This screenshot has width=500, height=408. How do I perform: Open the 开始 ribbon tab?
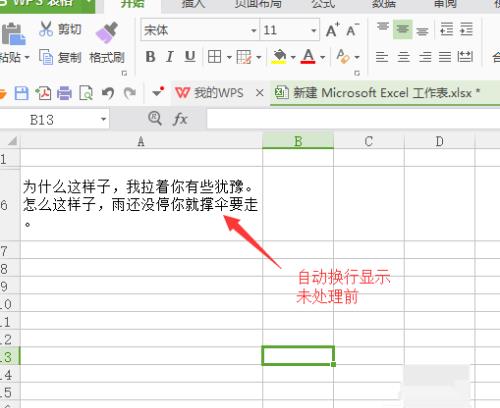132,4
